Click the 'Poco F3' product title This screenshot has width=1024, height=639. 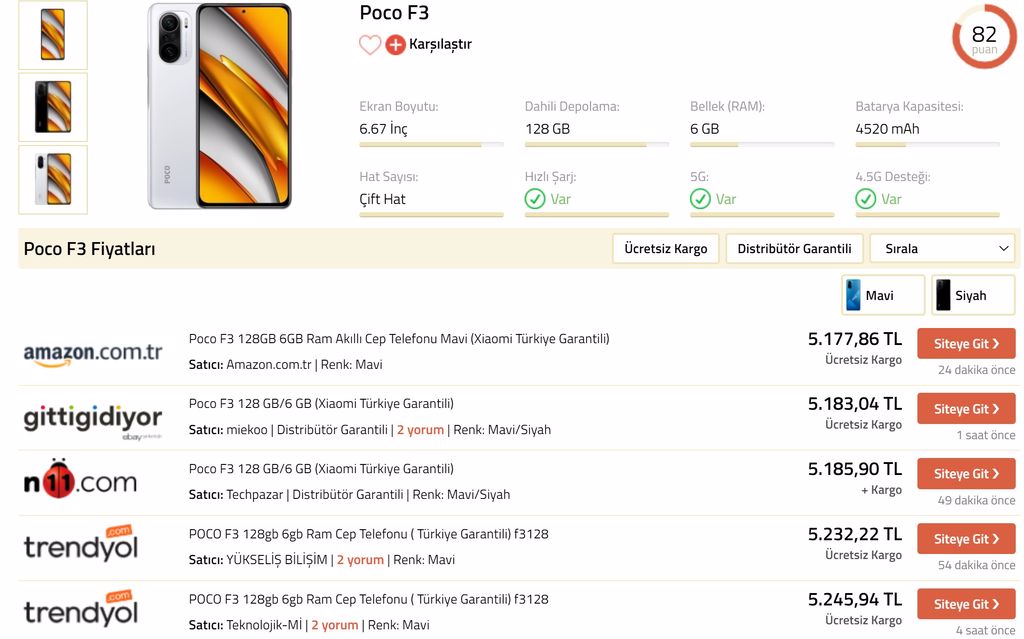click(394, 12)
